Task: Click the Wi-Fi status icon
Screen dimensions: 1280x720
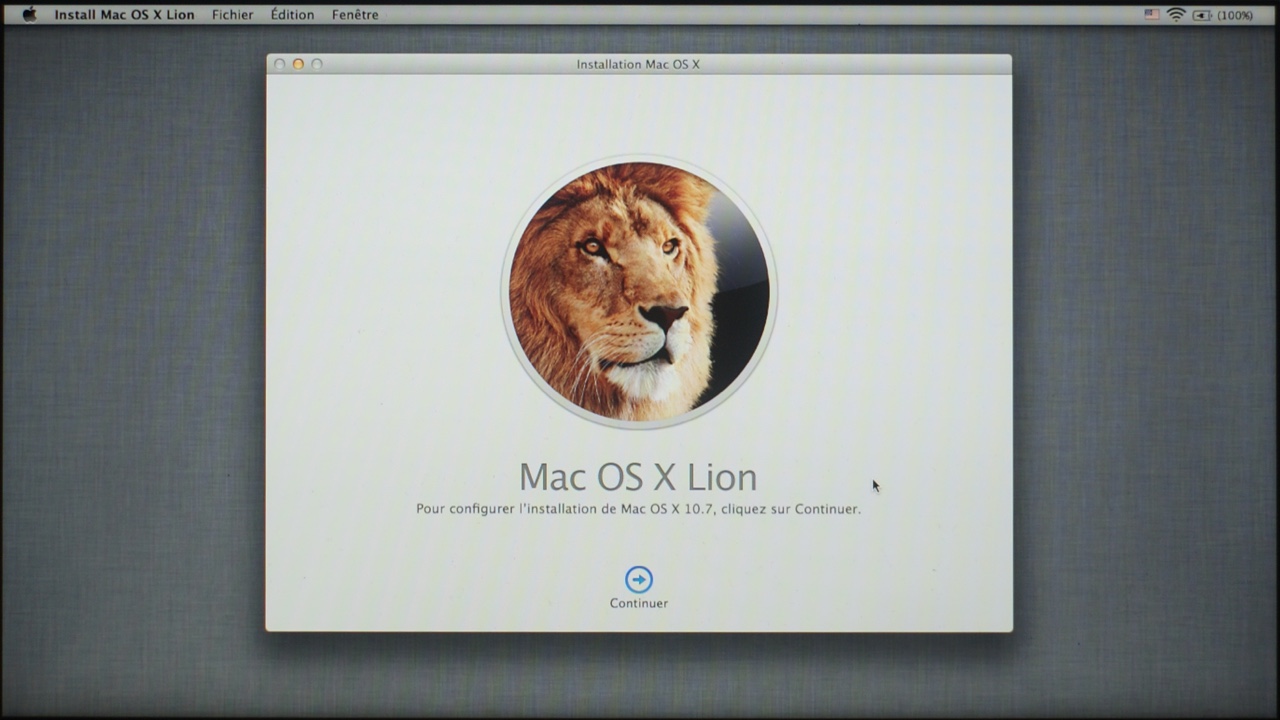Action: tap(1176, 15)
